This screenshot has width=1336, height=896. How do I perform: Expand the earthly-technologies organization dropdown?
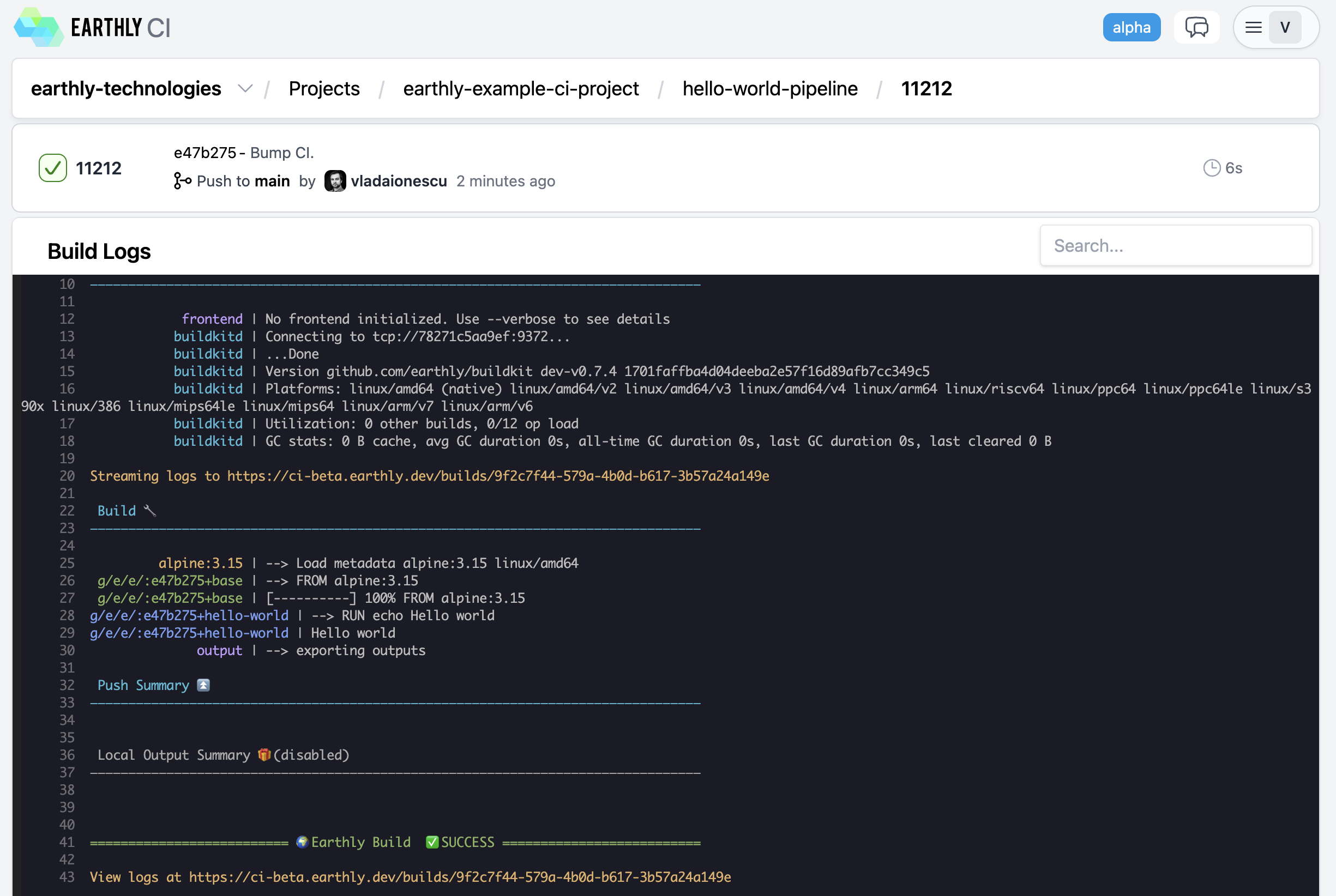point(245,89)
